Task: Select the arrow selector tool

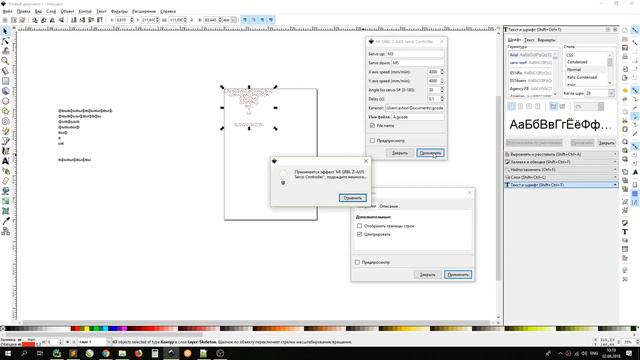Action: [5, 31]
